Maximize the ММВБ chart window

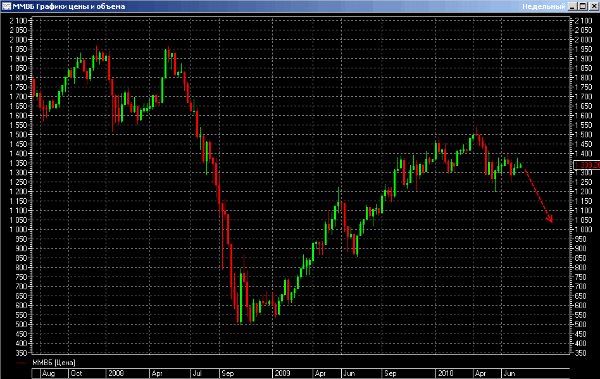(x=582, y=7)
